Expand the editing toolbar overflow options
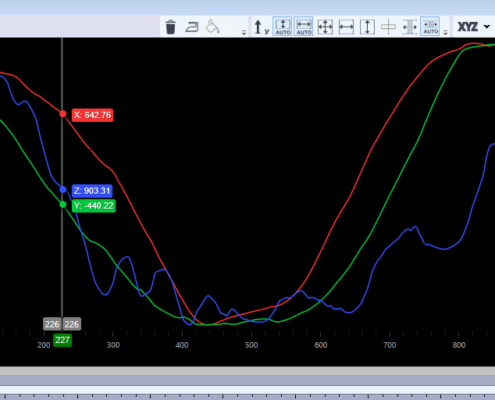This screenshot has height=400, width=495. 244,32
